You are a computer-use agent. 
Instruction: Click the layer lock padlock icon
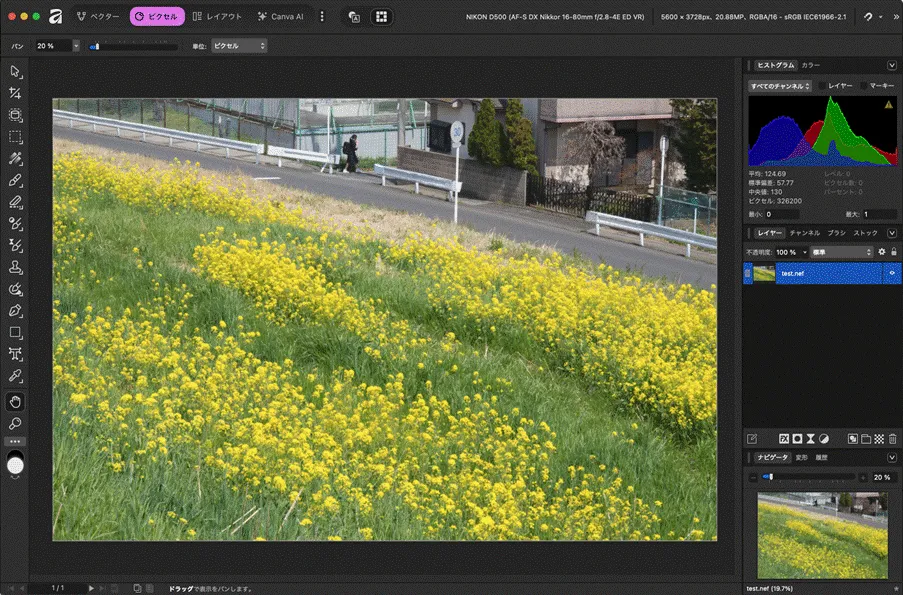pos(893,252)
